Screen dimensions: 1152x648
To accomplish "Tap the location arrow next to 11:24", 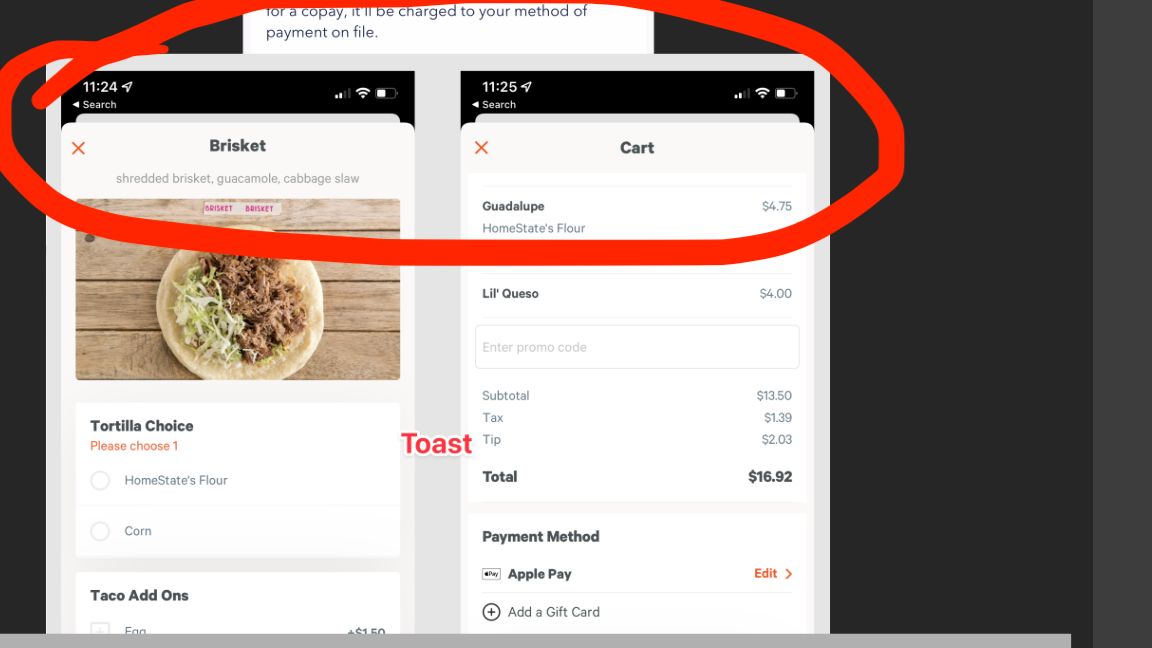I will pos(128,86).
